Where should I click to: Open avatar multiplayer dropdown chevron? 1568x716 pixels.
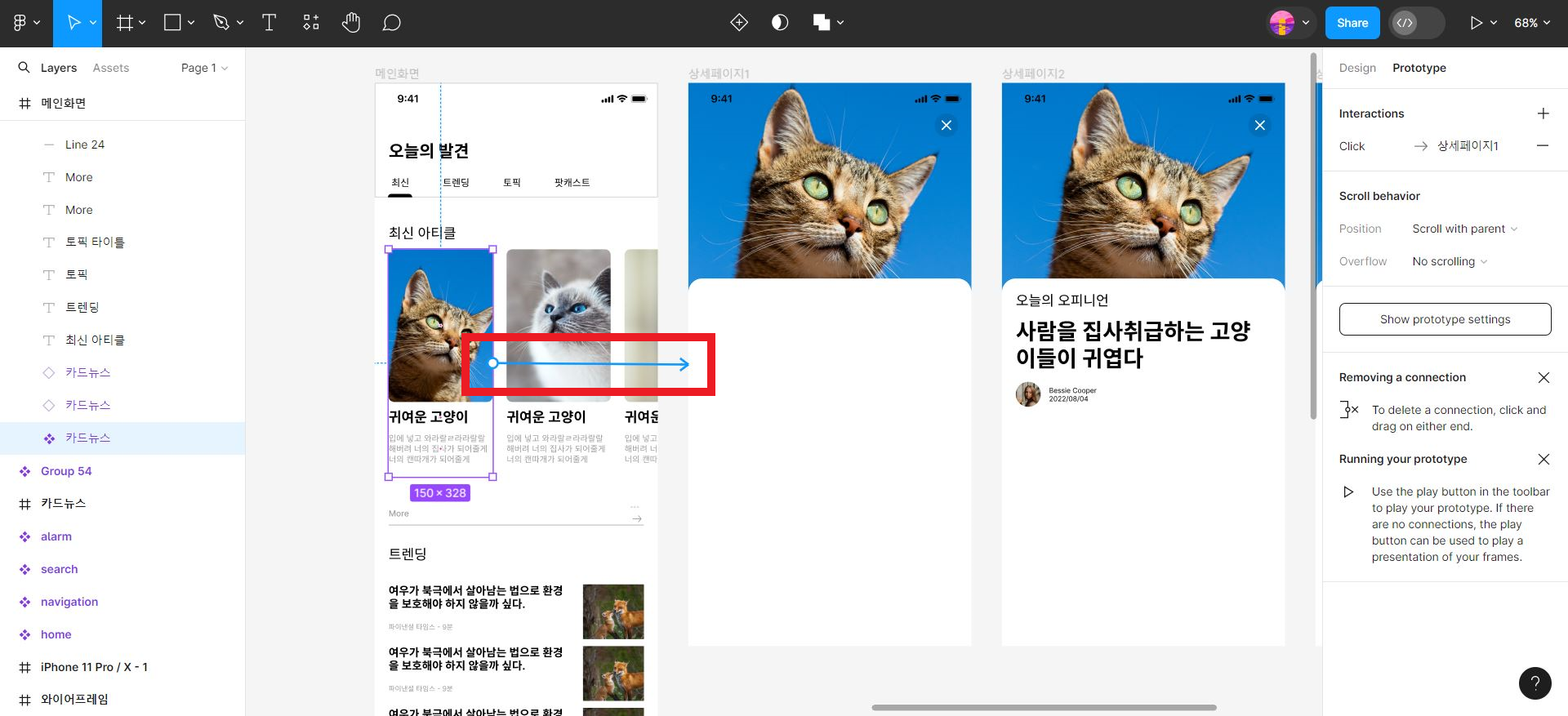1306,23
